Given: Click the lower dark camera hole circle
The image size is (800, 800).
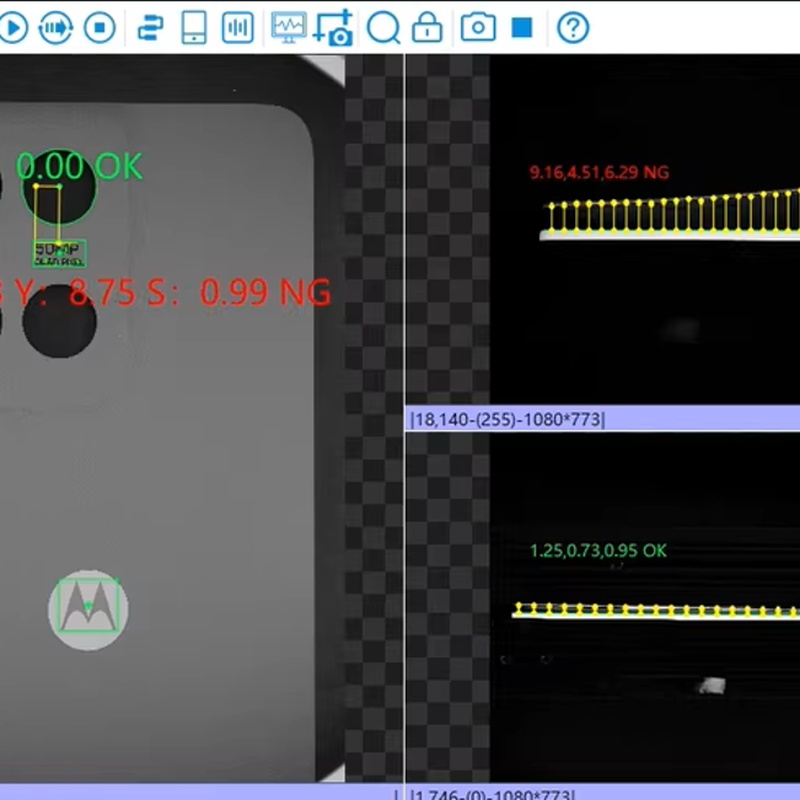Looking at the screenshot, I should 59,321.
